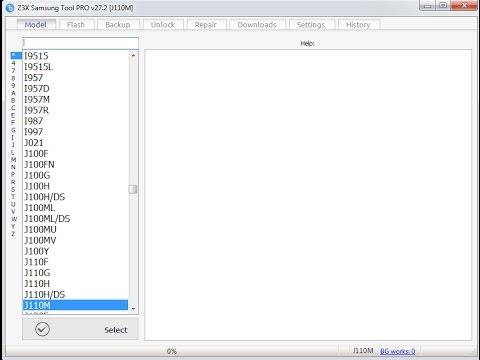Select model J110G

(x=76, y=273)
